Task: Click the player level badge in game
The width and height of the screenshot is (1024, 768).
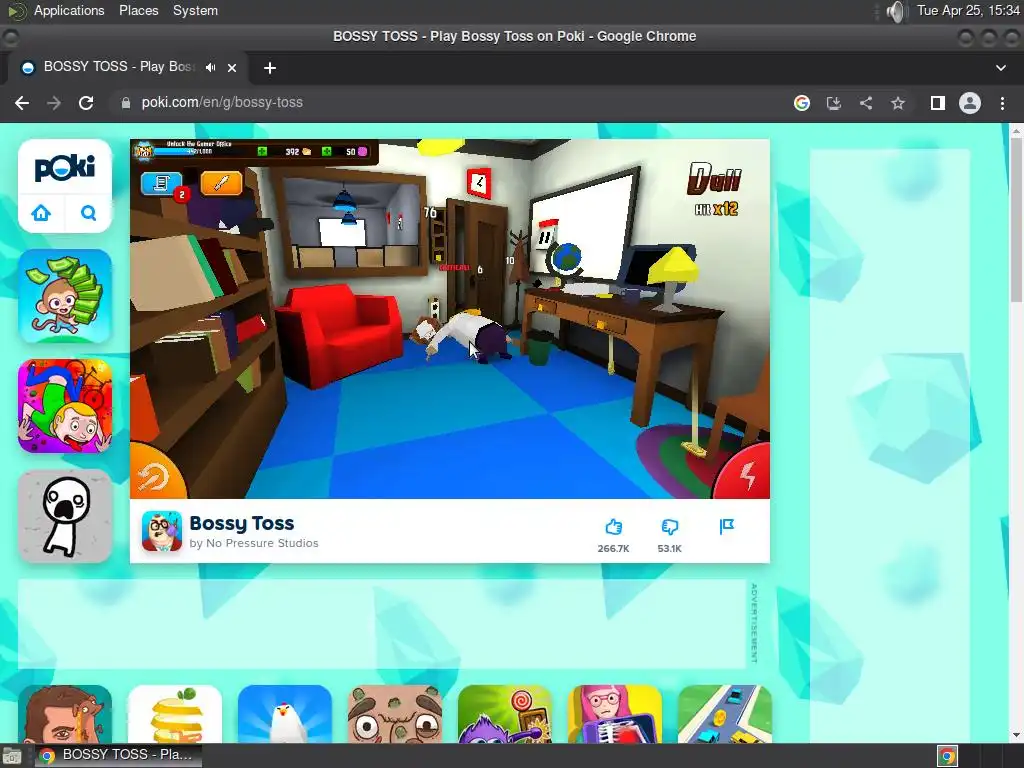Action: 143,151
